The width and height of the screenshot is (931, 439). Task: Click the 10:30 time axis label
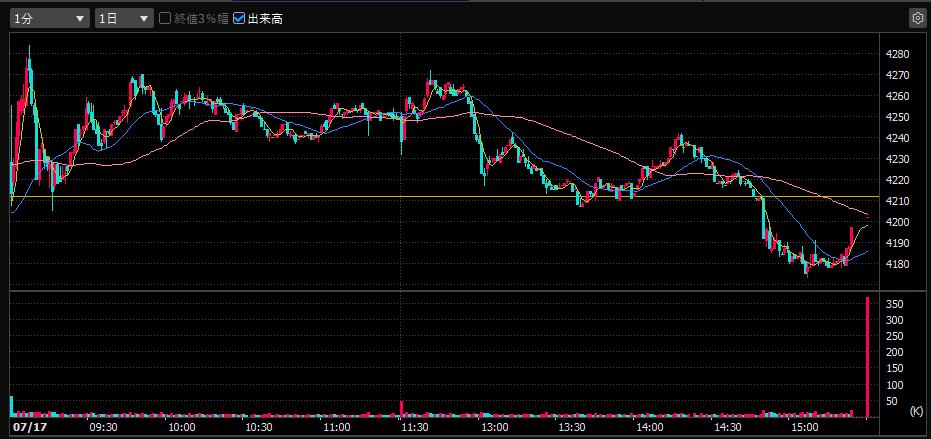(259, 427)
